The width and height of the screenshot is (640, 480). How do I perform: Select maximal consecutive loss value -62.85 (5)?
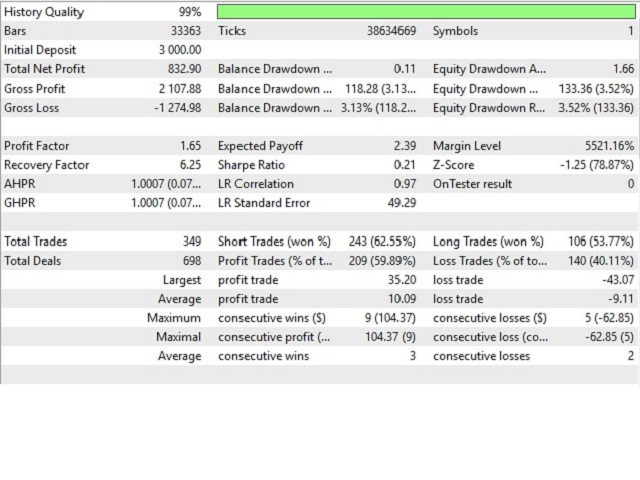[x=609, y=337]
